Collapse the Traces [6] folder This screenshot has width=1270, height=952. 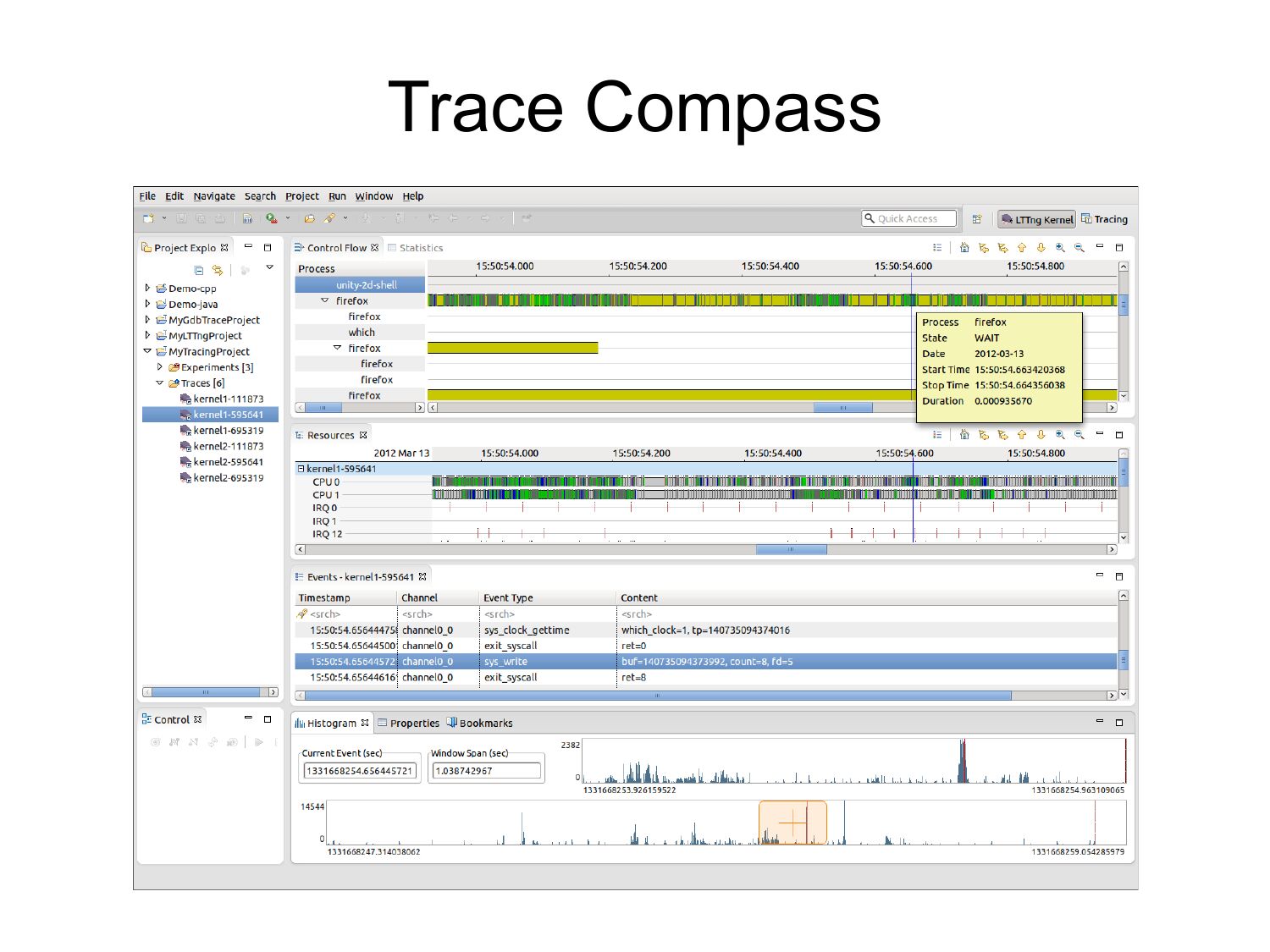pyautogui.click(x=160, y=383)
